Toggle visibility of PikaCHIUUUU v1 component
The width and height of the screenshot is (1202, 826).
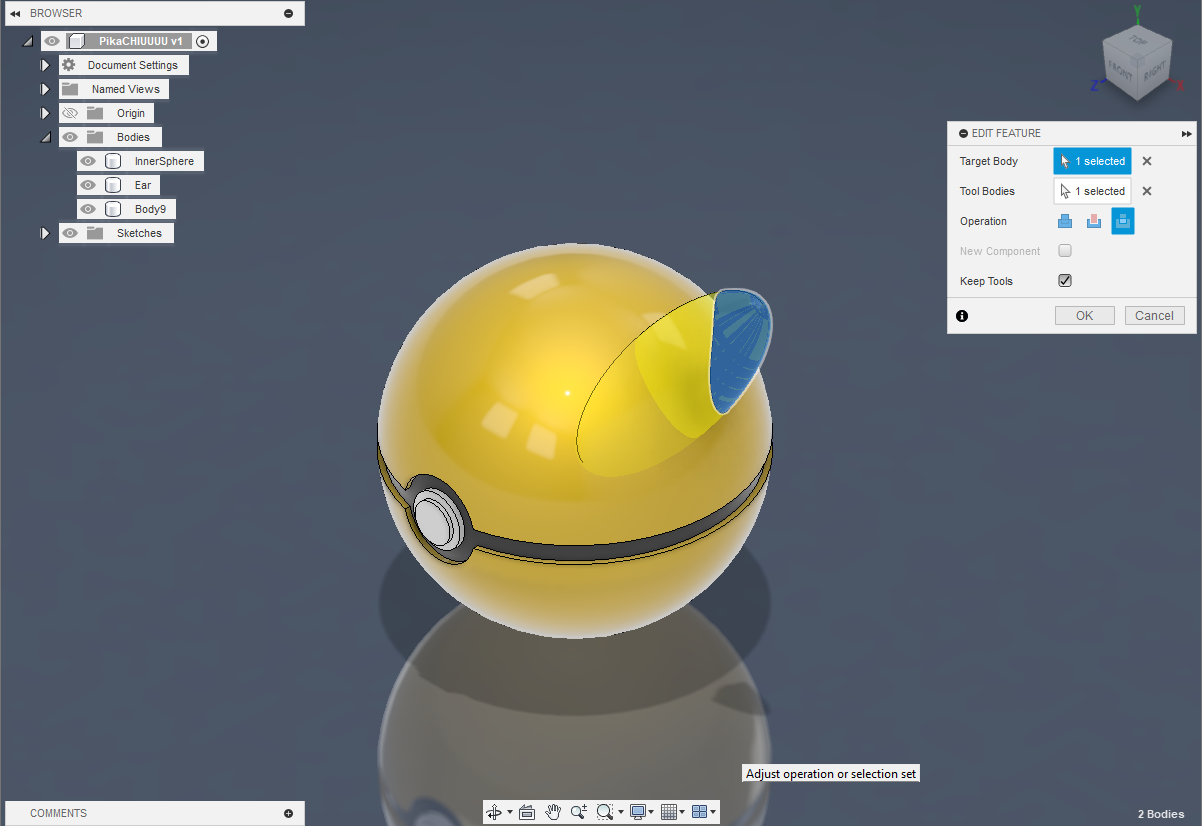(52, 41)
